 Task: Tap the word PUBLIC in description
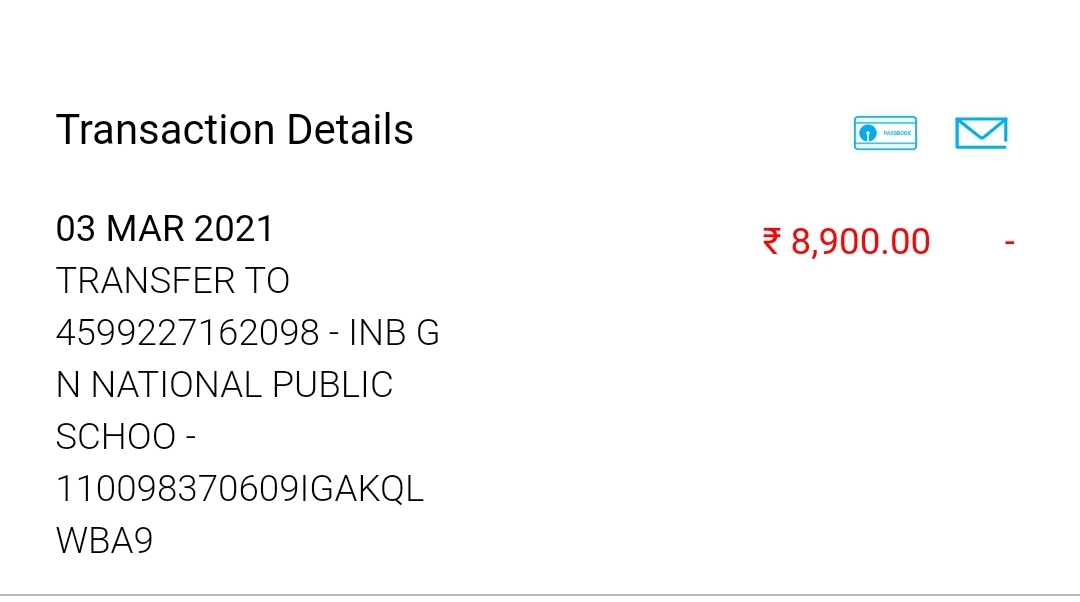[332, 385]
